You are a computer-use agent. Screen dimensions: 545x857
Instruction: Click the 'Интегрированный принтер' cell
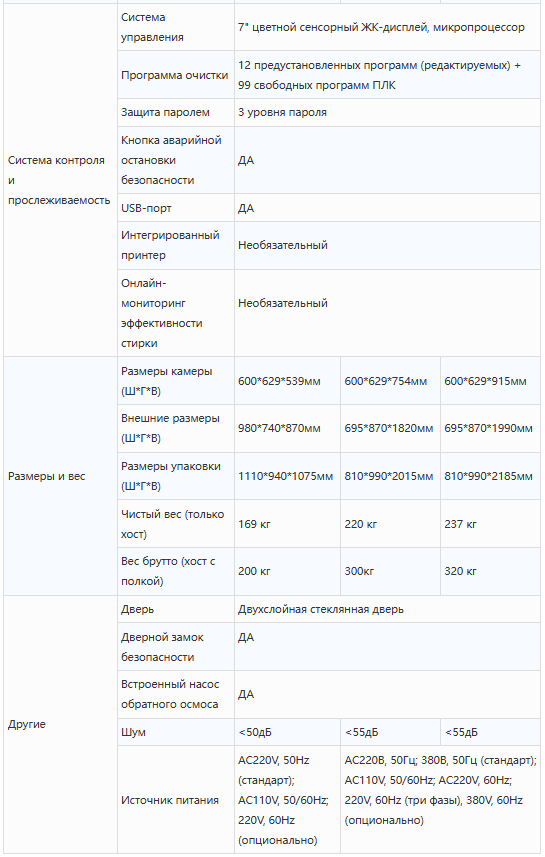175,245
